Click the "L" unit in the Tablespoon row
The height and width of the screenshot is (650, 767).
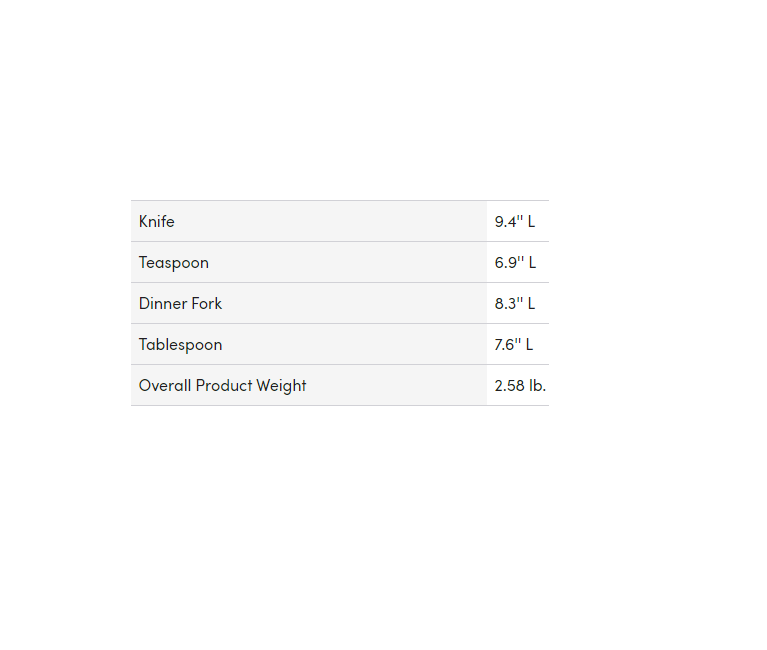(x=529, y=345)
